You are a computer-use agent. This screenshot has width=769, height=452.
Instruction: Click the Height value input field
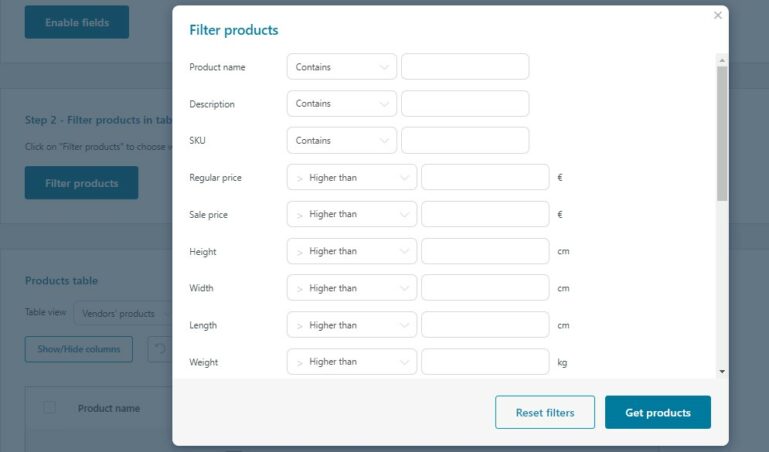tap(485, 251)
